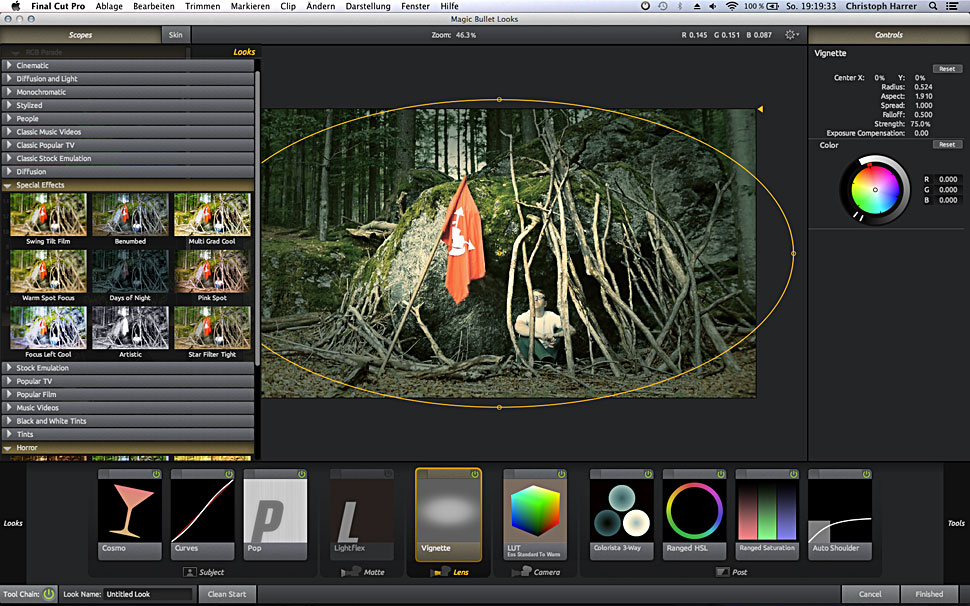Disable the Vignette tool power toggle
The width and height of the screenshot is (970, 606).
[x=474, y=474]
